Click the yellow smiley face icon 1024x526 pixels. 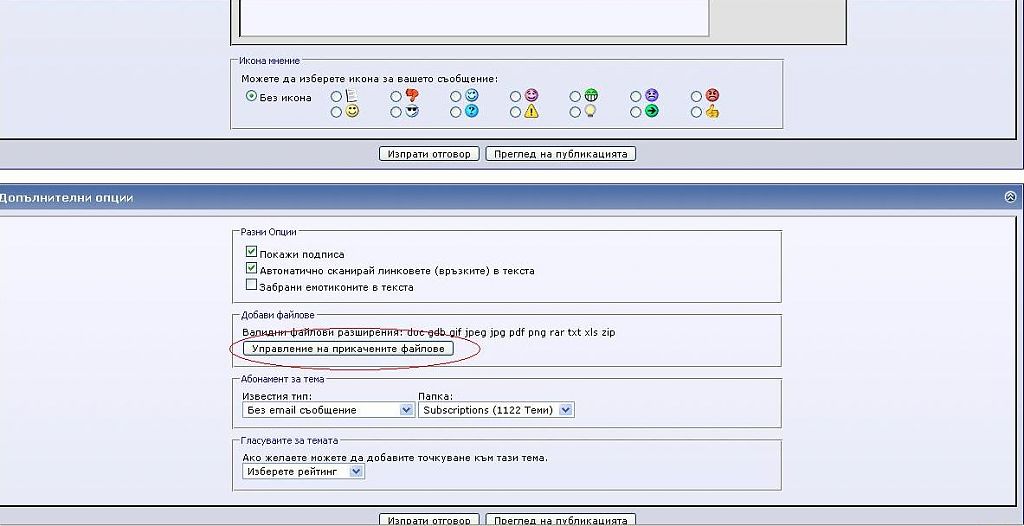tap(352, 111)
